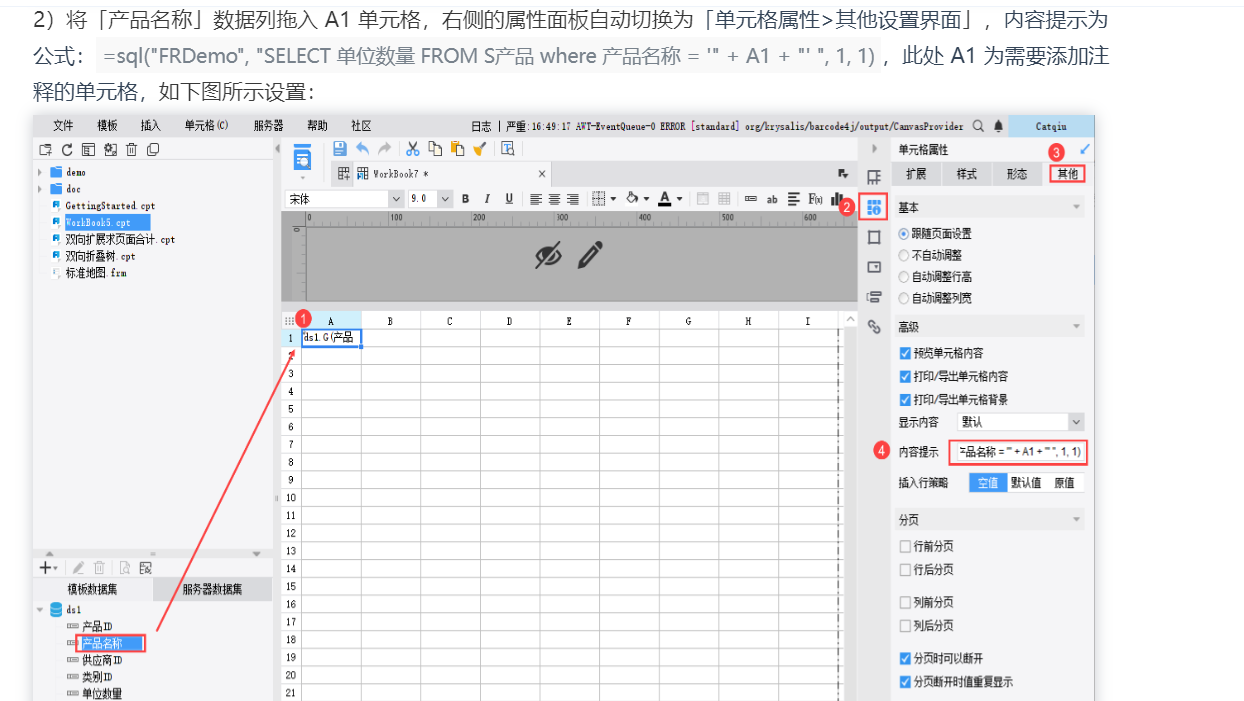Apply italic formatting with the I icon
The width and height of the screenshot is (1244, 701).
coord(487,199)
